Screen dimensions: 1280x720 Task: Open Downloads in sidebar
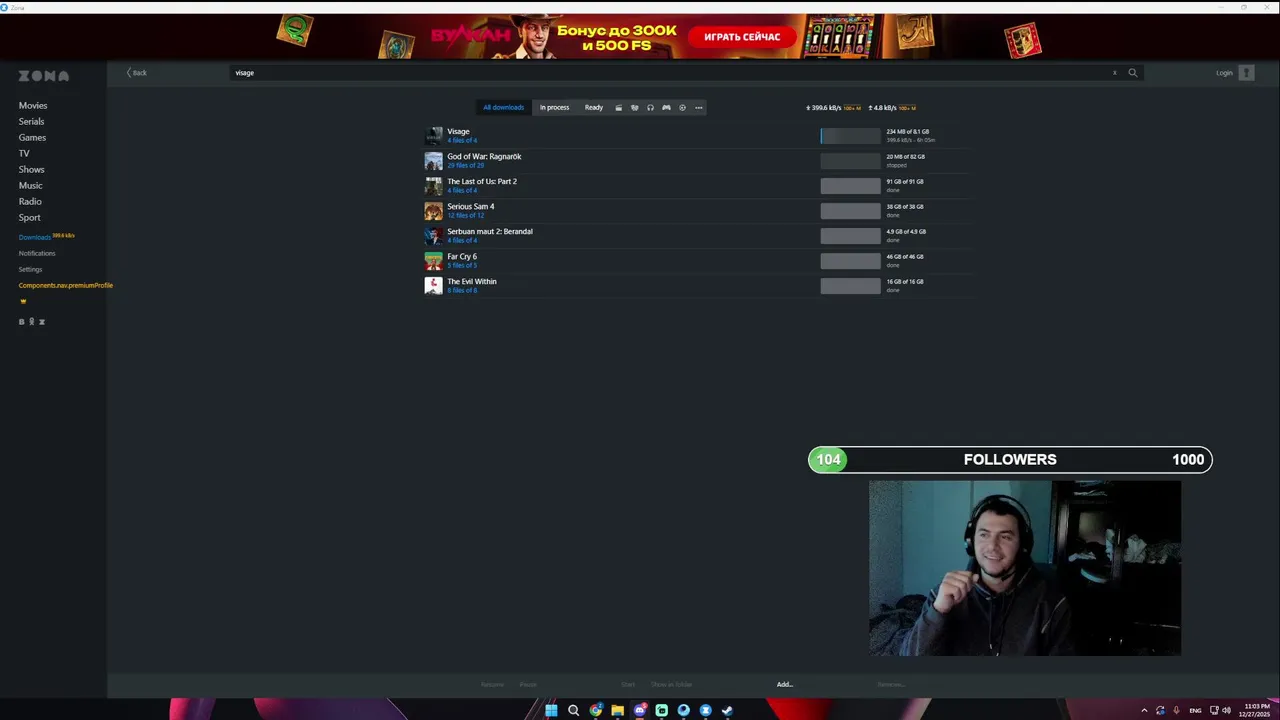(34, 238)
